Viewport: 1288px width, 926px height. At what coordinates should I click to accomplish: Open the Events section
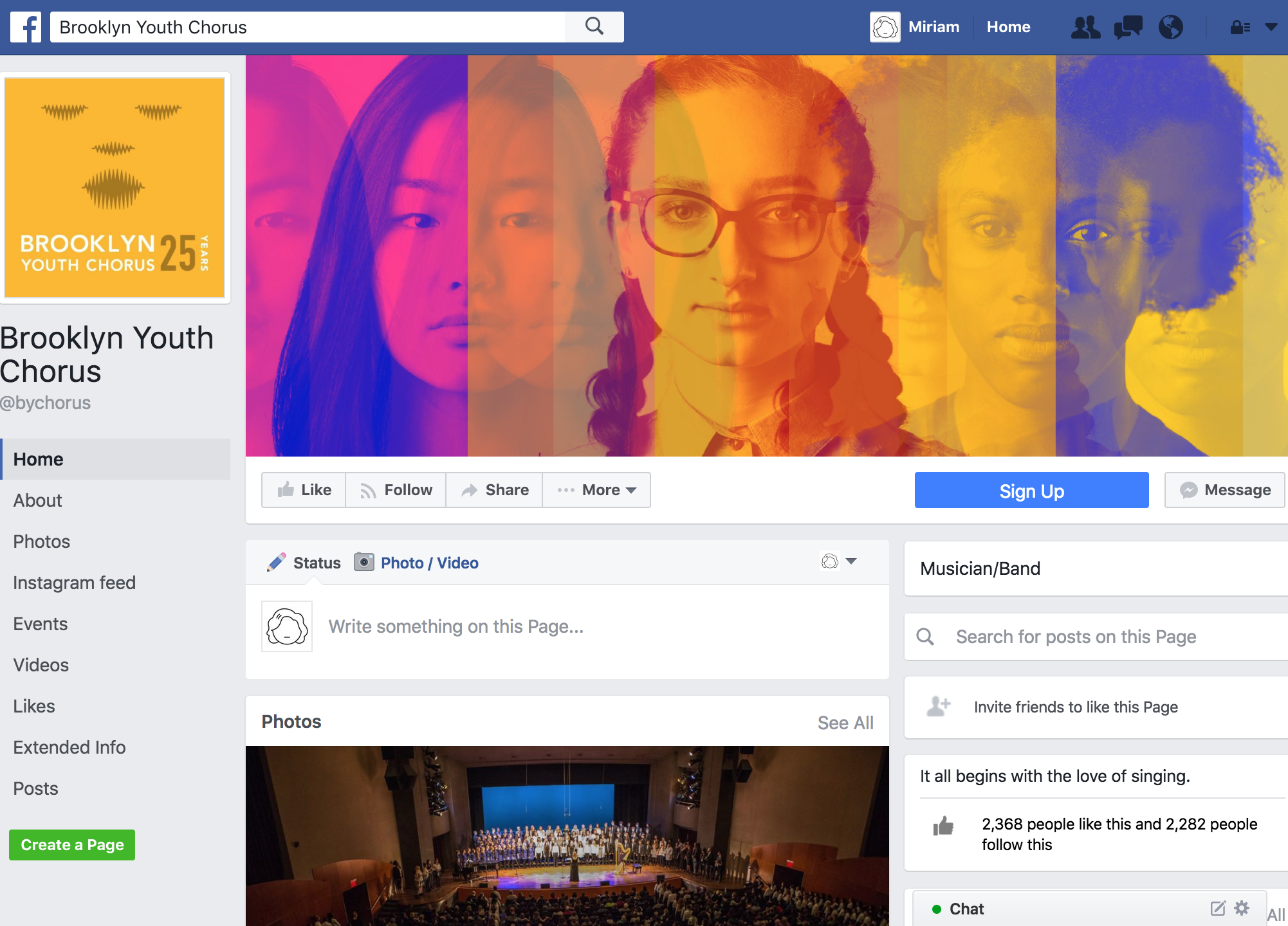coord(40,624)
